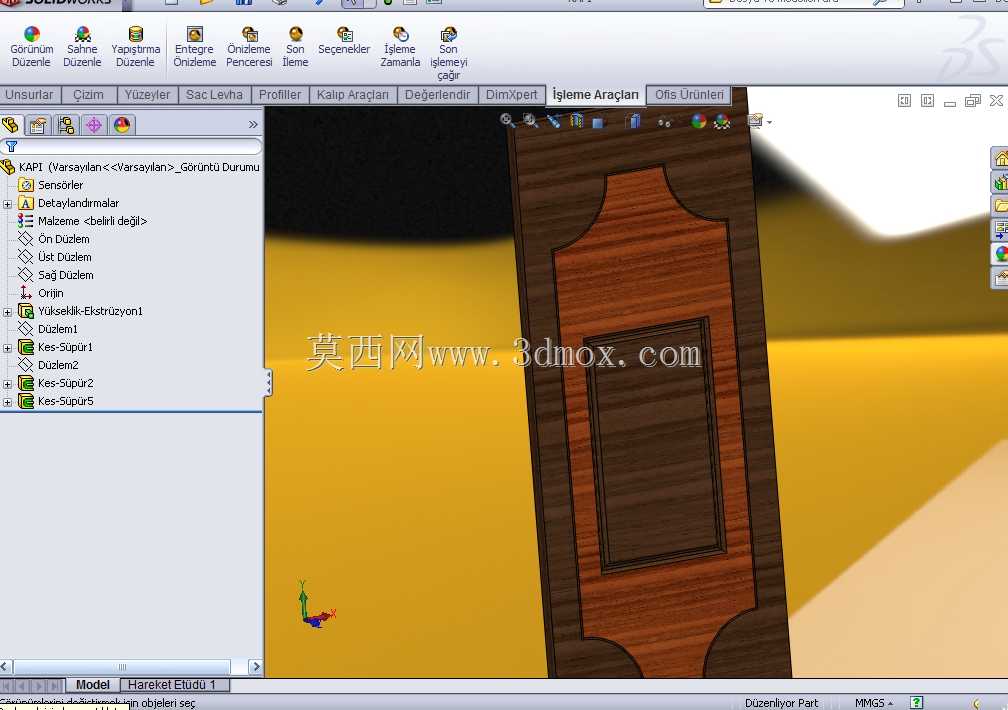This screenshot has height=710, width=1008.
Task: Switch to DimXpert tab
Action: tap(512, 95)
